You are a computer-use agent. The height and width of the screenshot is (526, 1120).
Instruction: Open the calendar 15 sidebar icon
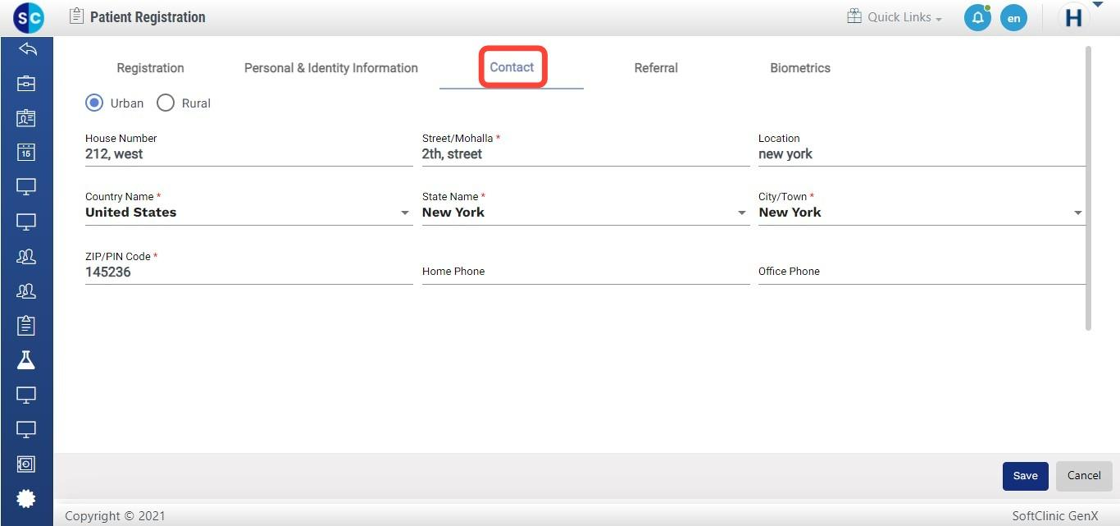(26, 152)
